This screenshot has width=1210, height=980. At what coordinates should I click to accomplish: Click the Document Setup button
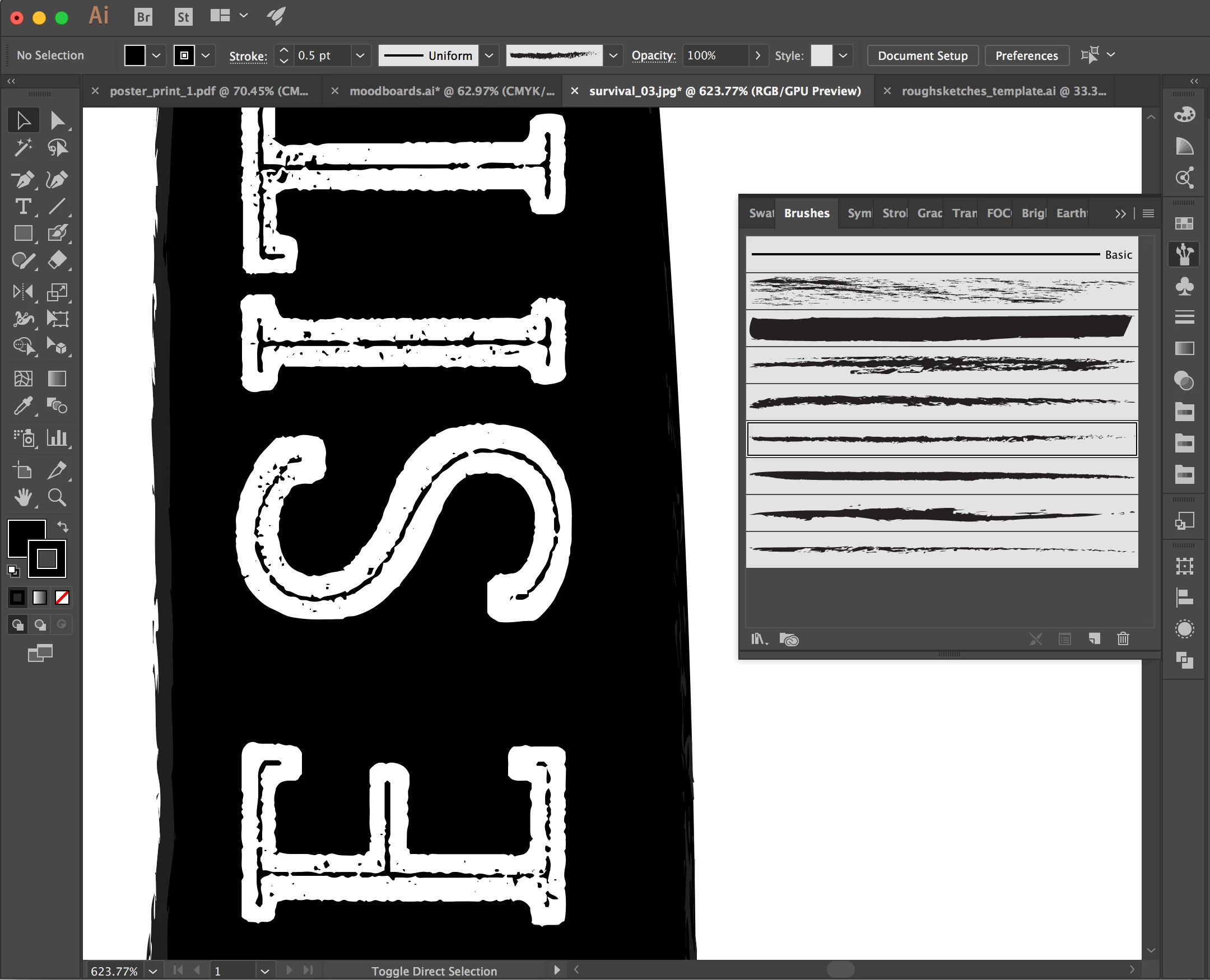[x=922, y=55]
